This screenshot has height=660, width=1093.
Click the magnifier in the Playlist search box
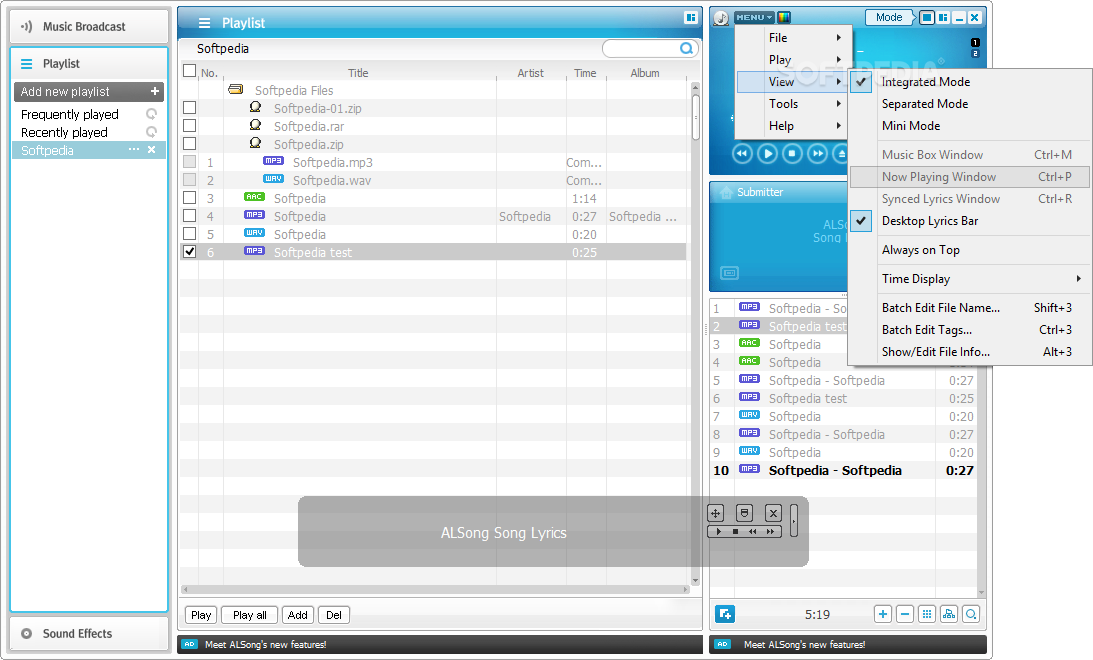point(687,48)
